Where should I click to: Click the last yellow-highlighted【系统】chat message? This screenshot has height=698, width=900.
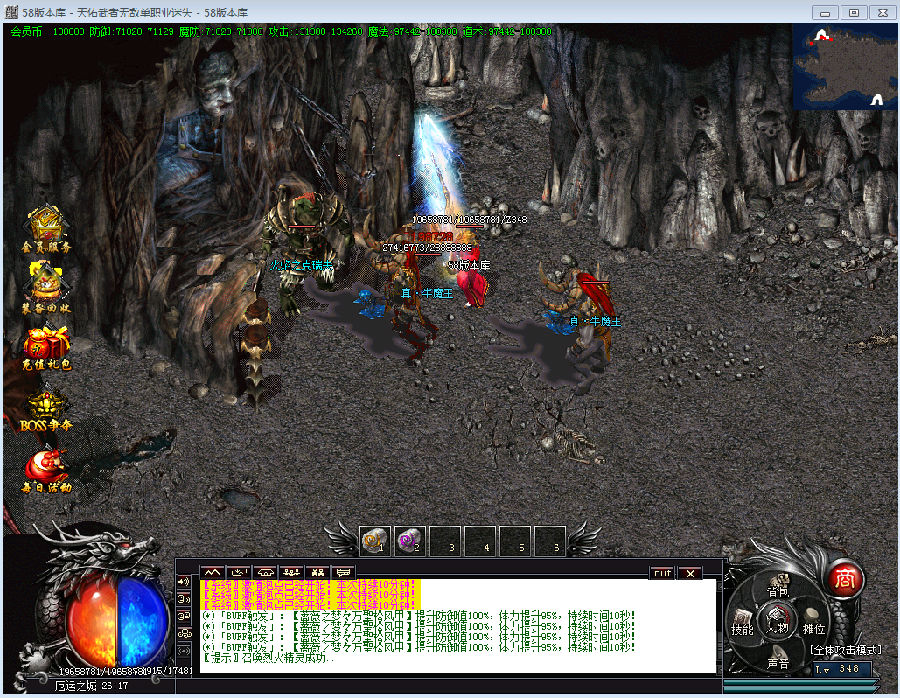click(x=310, y=605)
